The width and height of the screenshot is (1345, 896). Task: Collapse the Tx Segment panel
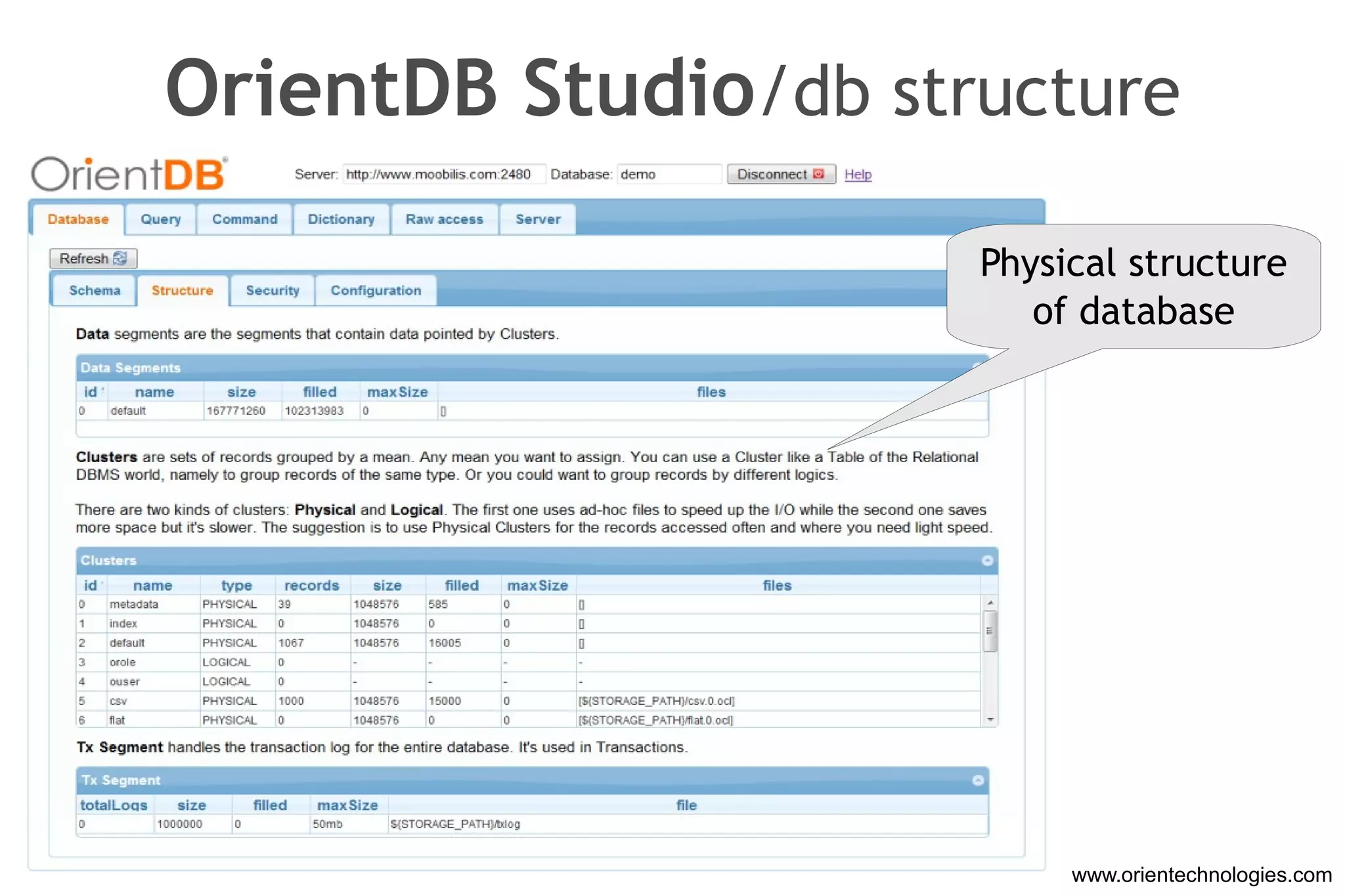tap(978, 780)
